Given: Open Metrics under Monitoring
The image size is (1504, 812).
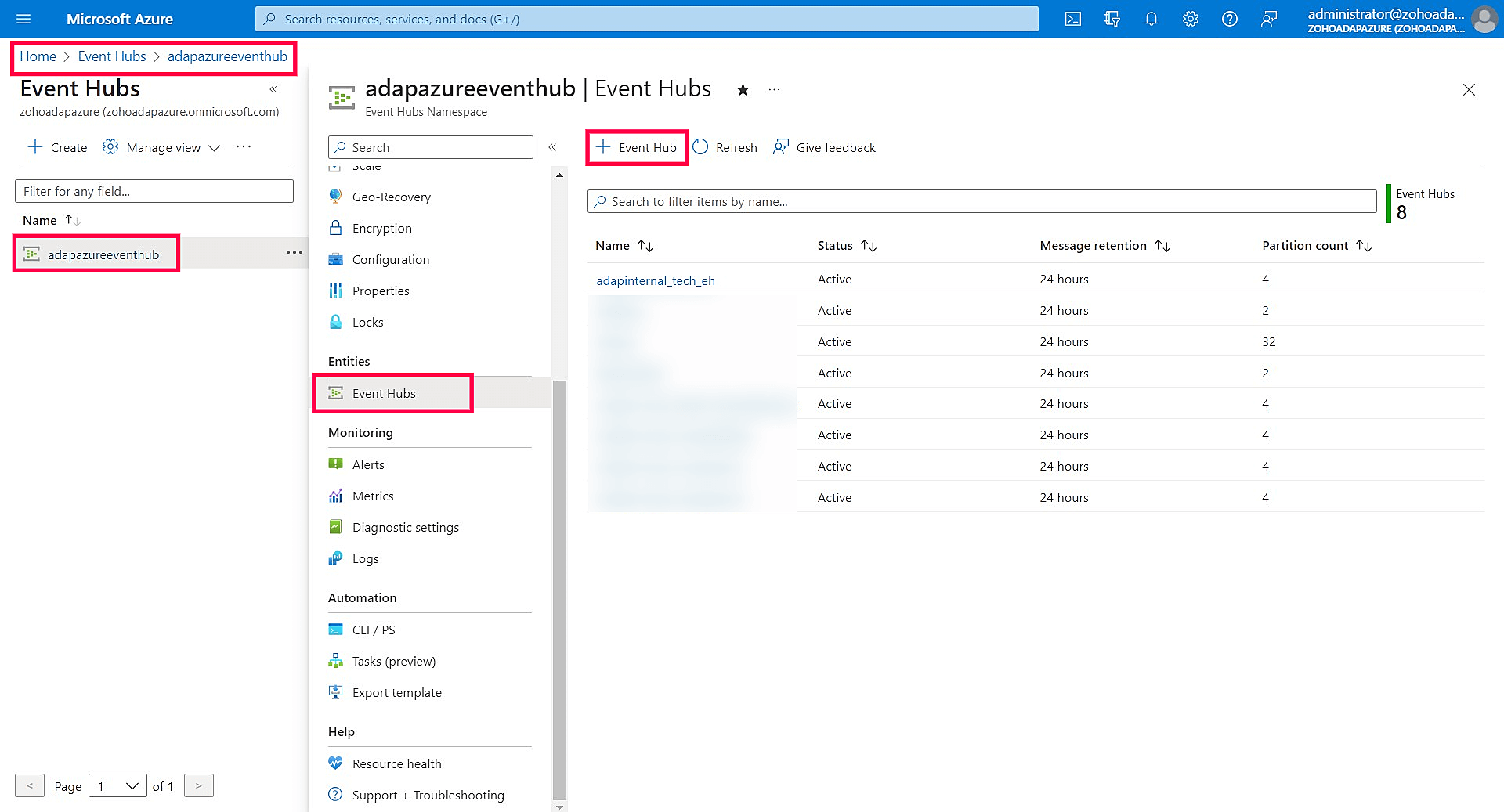Looking at the screenshot, I should [x=373, y=496].
